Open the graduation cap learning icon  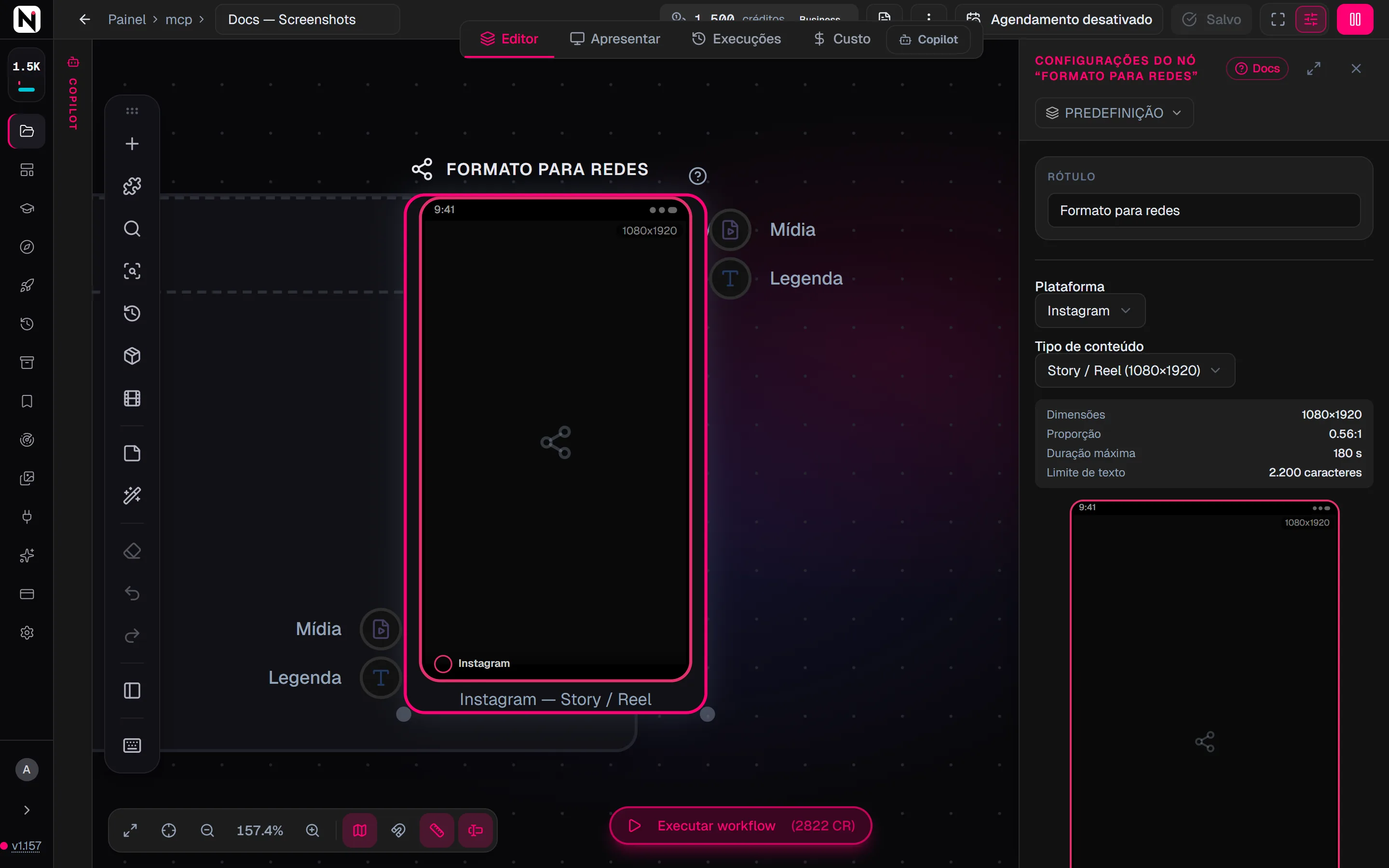point(27,208)
